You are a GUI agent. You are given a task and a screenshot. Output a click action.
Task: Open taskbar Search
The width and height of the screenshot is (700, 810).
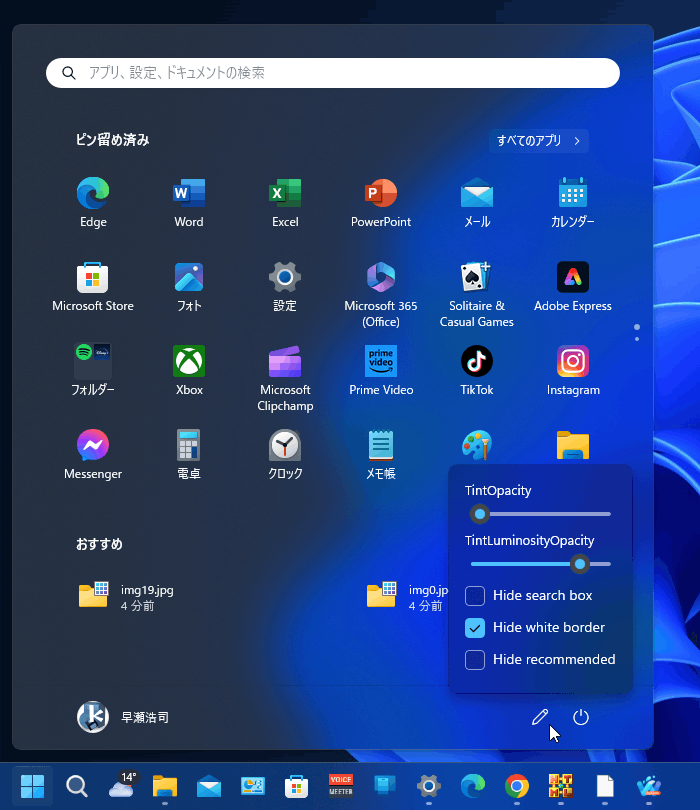point(76,786)
